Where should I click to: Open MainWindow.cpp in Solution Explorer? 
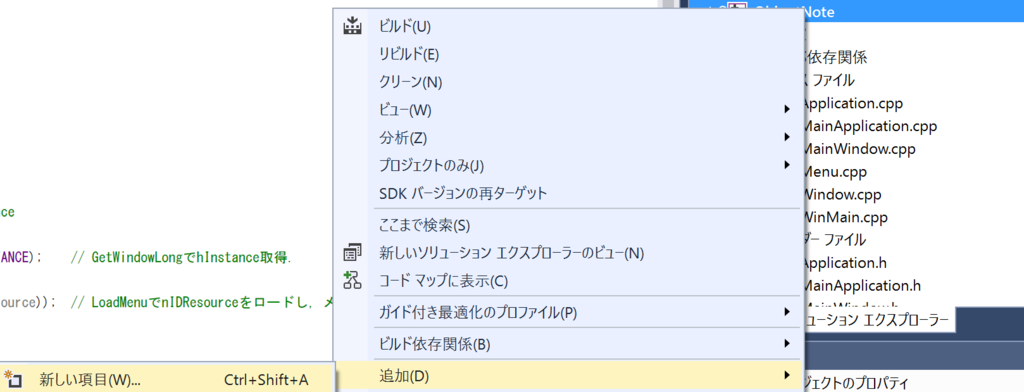pos(859,149)
